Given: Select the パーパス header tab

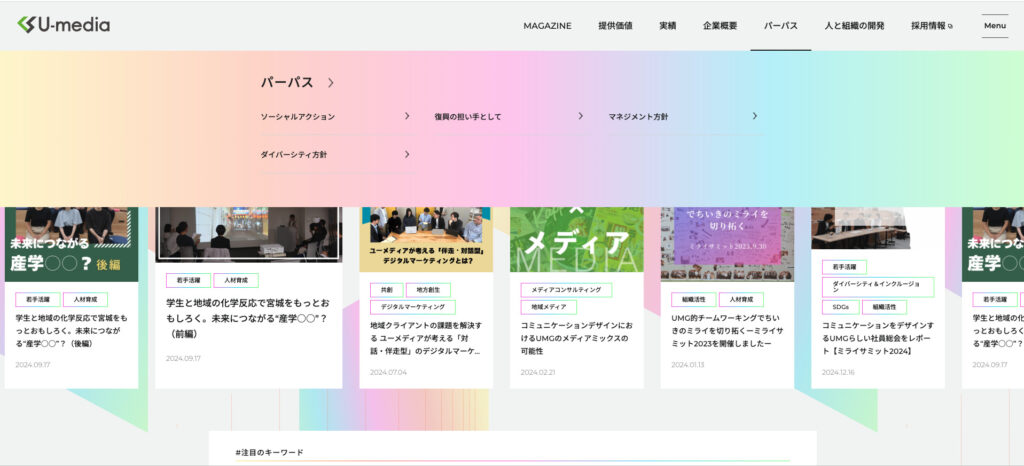Looking at the screenshot, I should coord(781,26).
